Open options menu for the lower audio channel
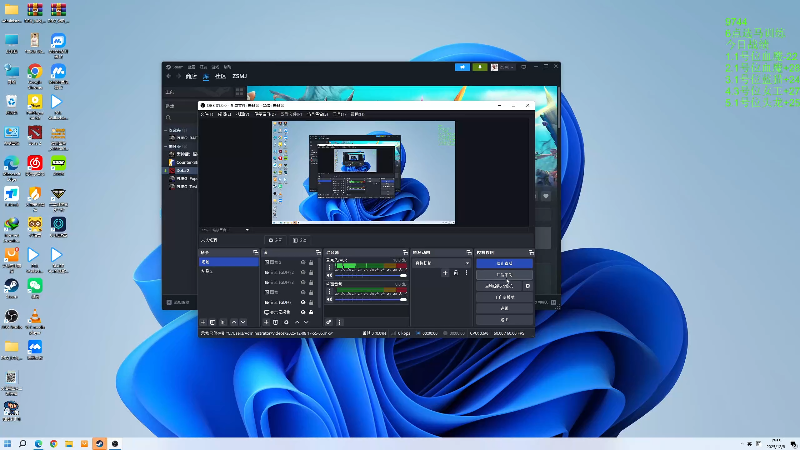This screenshot has height=450, width=800. click(x=329, y=291)
